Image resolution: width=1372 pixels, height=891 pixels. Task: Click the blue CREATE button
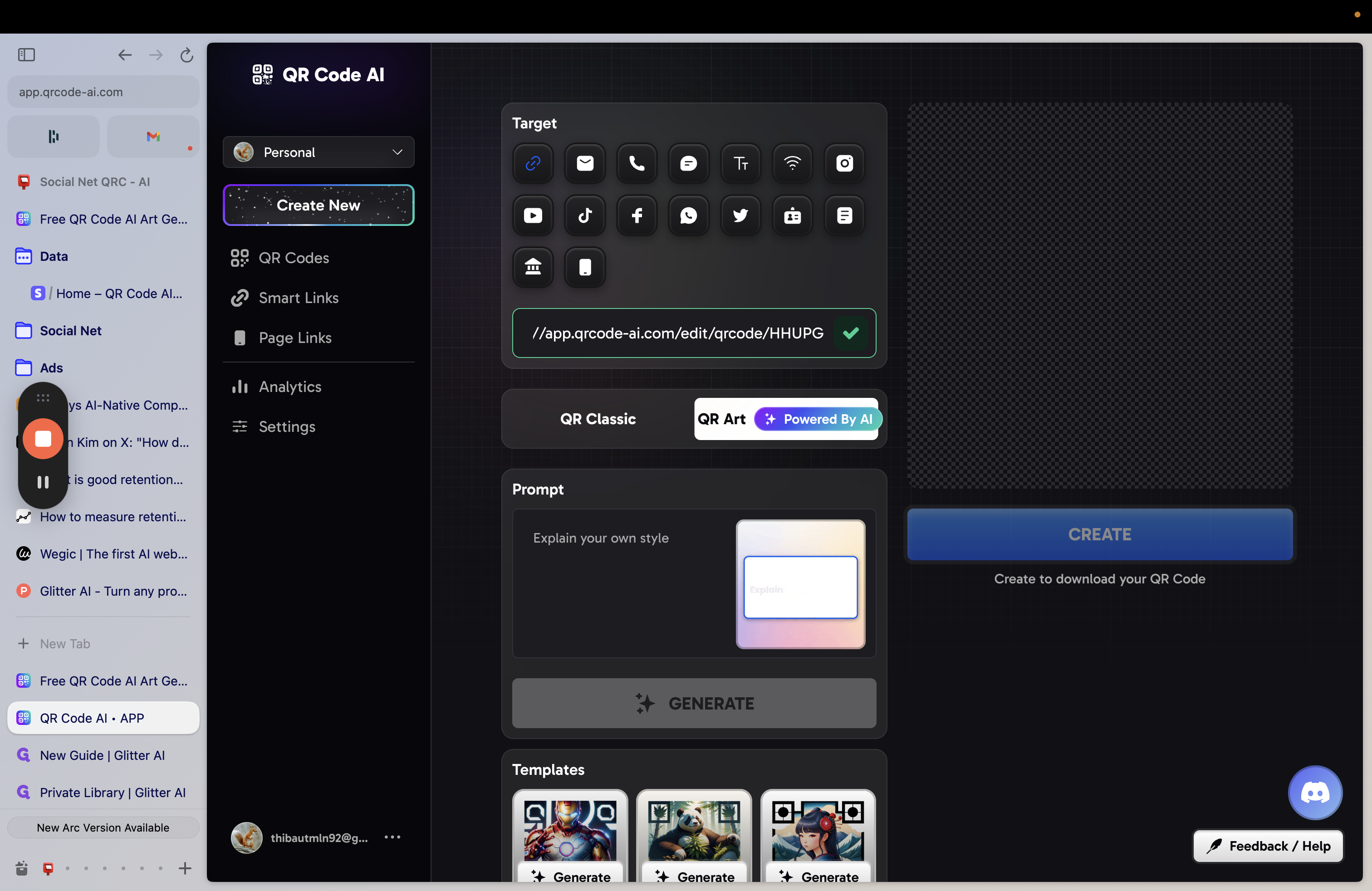tap(1099, 534)
